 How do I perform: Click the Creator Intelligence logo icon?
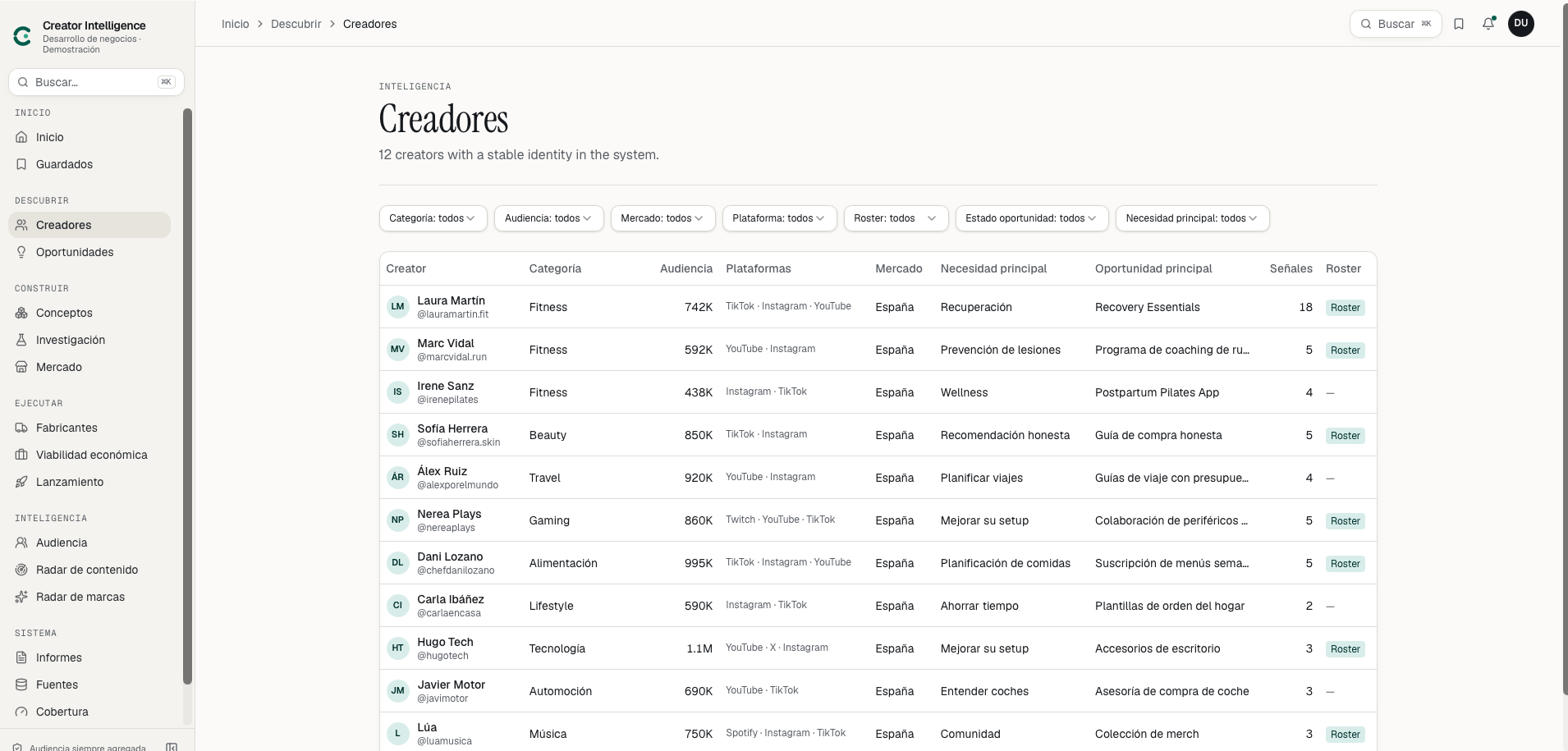22,36
